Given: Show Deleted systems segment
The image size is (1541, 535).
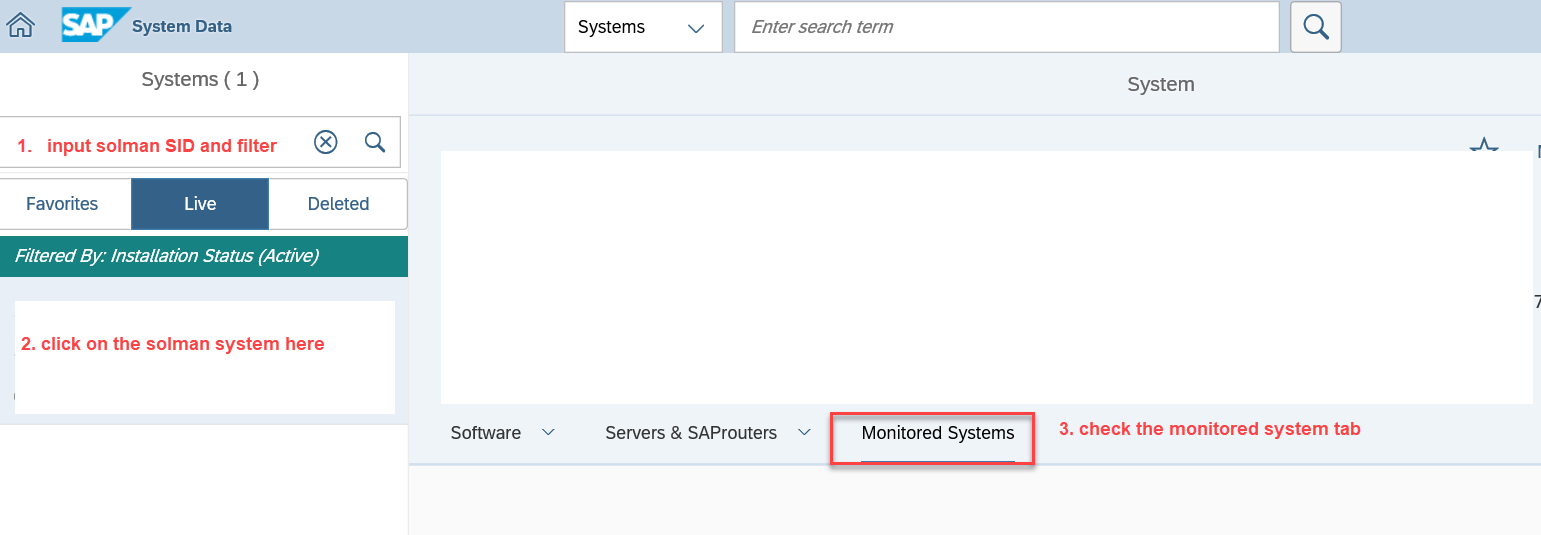Looking at the screenshot, I should tap(338, 204).
